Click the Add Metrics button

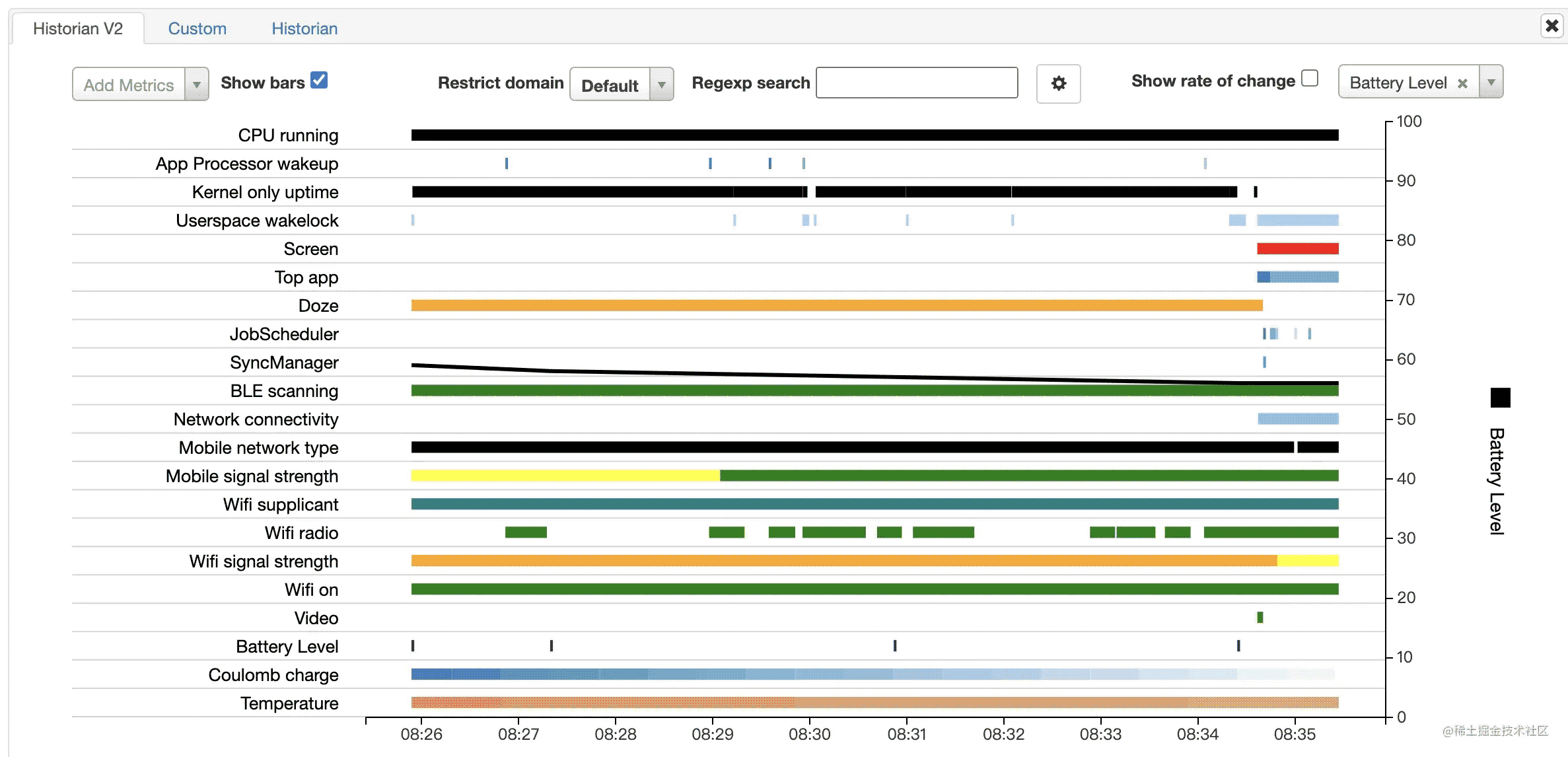129,85
